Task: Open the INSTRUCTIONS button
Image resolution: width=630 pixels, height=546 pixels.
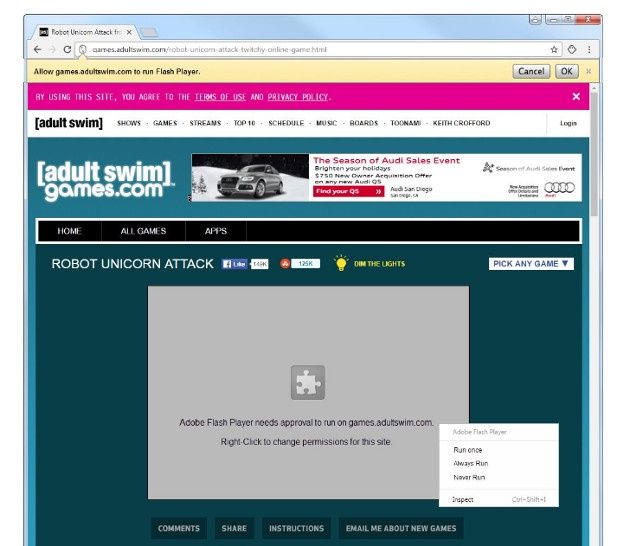Action: [x=297, y=528]
